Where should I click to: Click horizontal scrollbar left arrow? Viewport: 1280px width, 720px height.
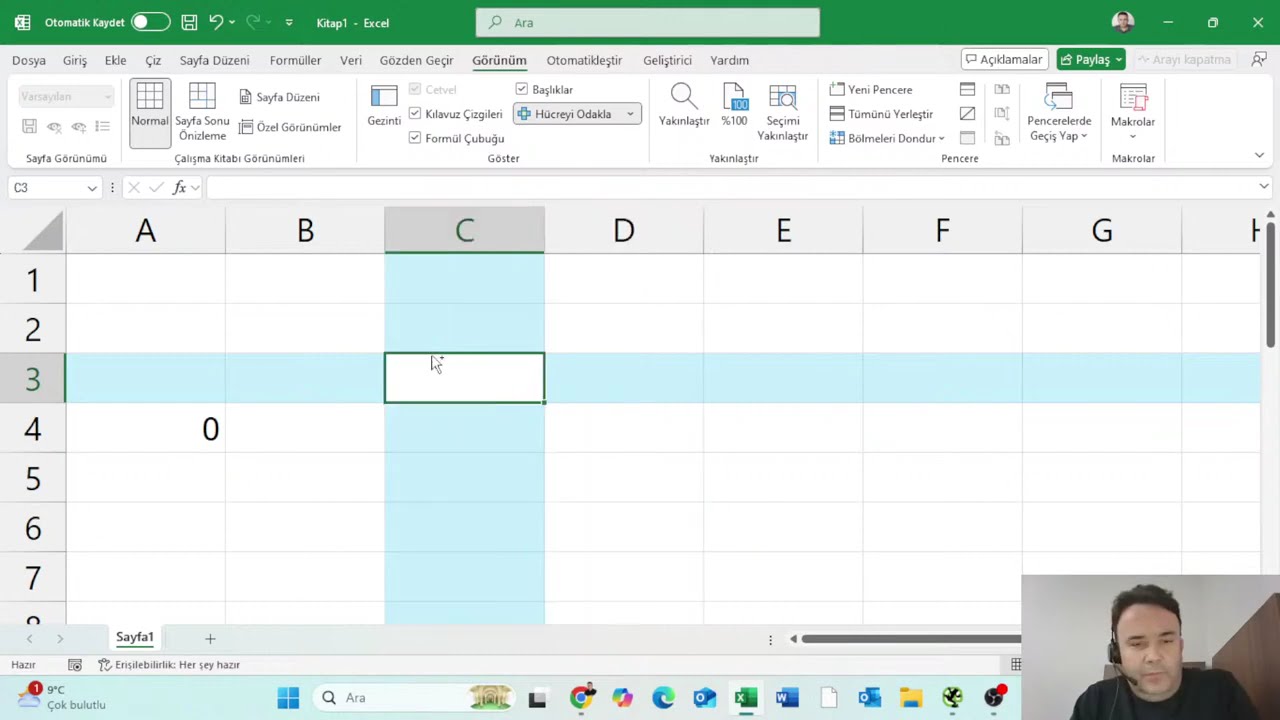[793, 639]
